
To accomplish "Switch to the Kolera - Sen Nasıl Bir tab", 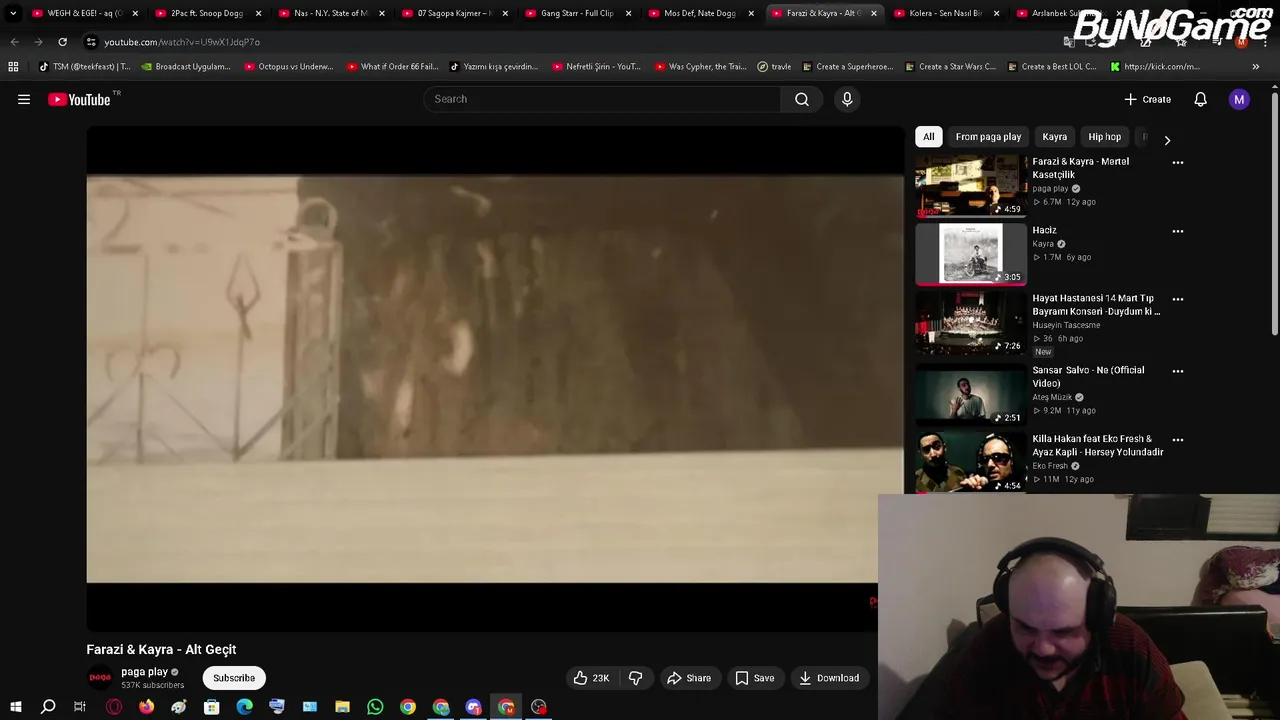I will [945, 13].
